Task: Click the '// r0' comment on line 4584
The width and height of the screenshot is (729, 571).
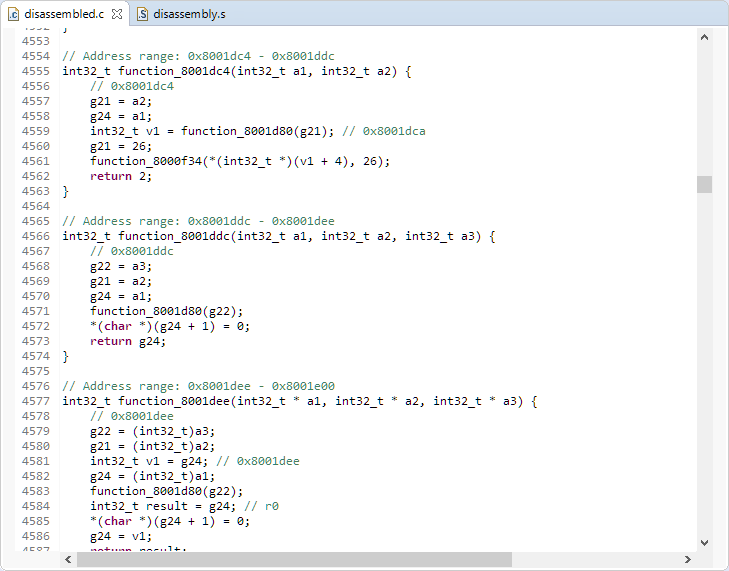Action: point(261,506)
